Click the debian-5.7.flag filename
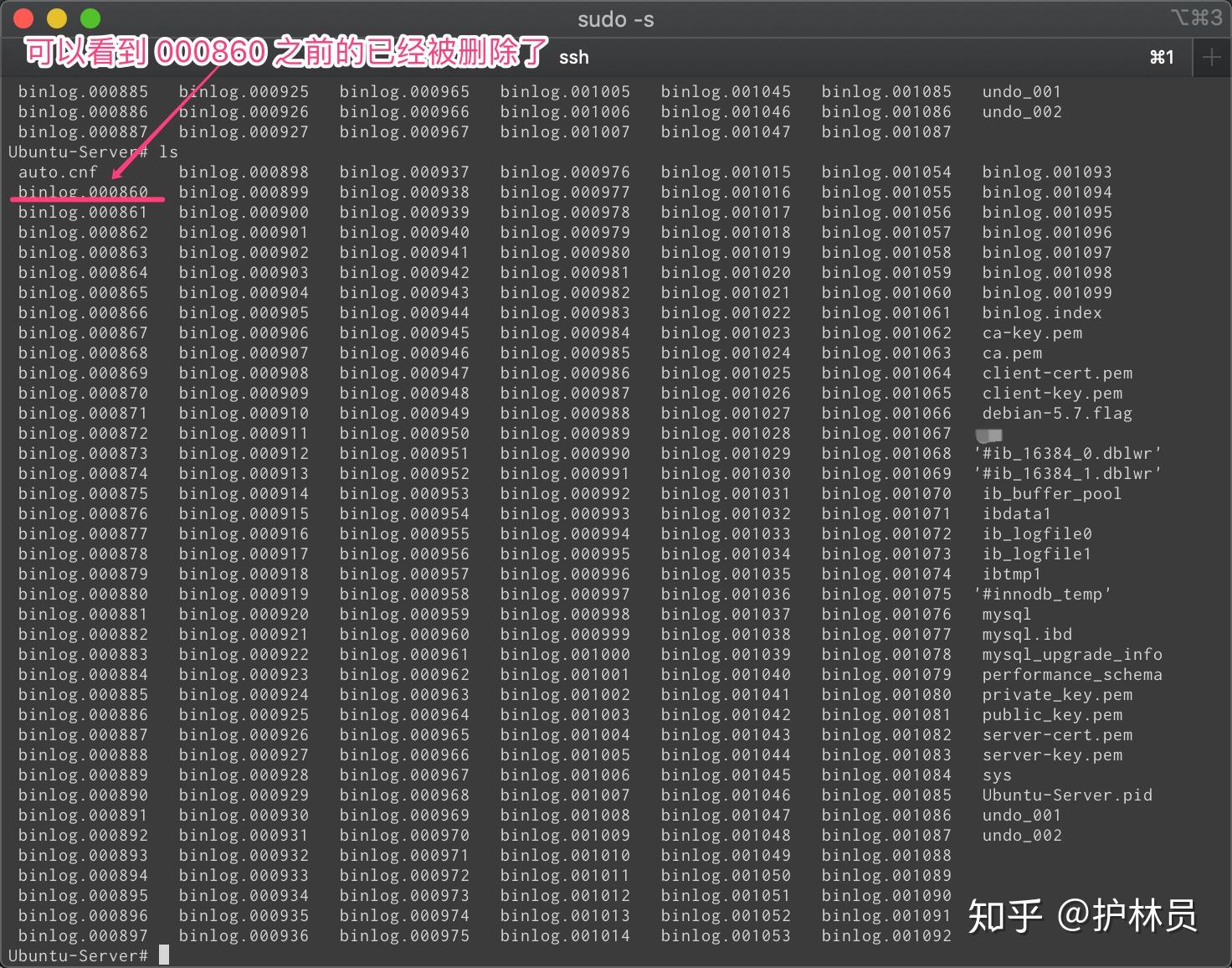 pyautogui.click(x=1056, y=413)
